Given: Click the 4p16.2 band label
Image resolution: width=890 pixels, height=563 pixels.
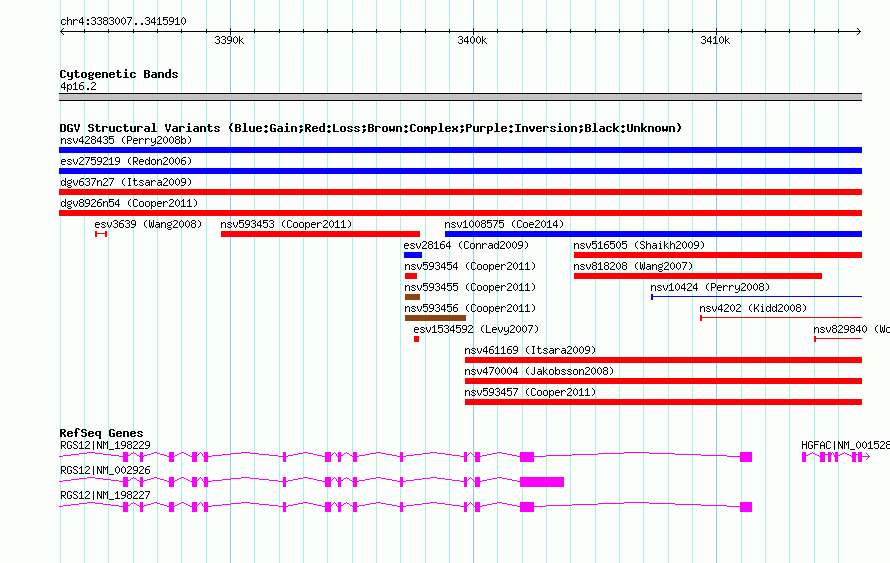Looking at the screenshot, I should 78,86.
